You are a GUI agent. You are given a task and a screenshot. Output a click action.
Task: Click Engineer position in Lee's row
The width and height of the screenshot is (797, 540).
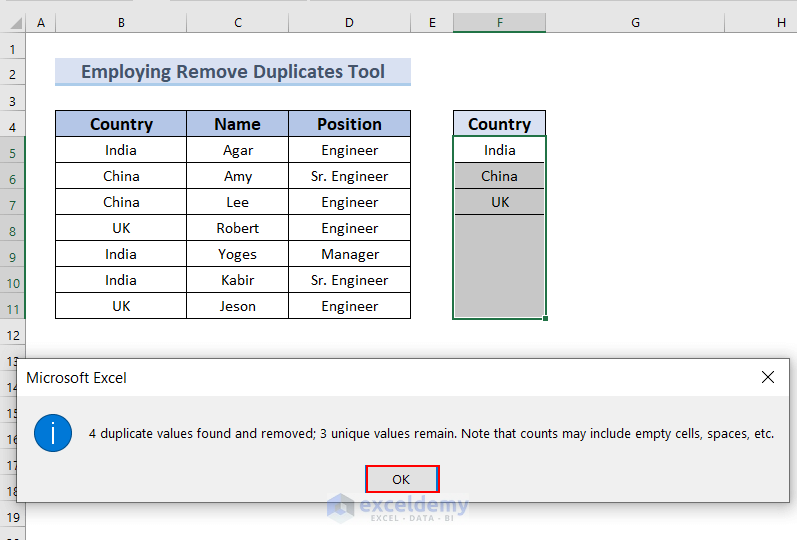click(x=349, y=202)
